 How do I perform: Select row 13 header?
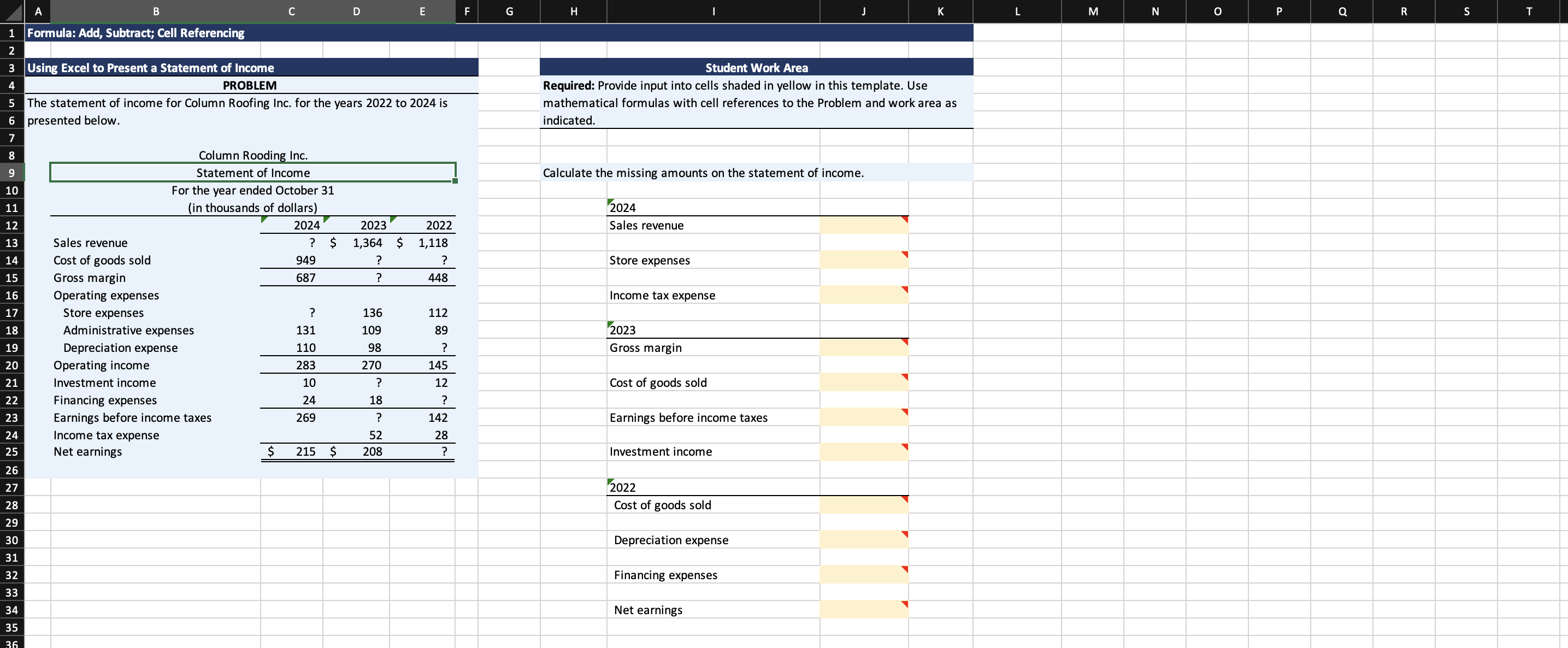(x=11, y=243)
